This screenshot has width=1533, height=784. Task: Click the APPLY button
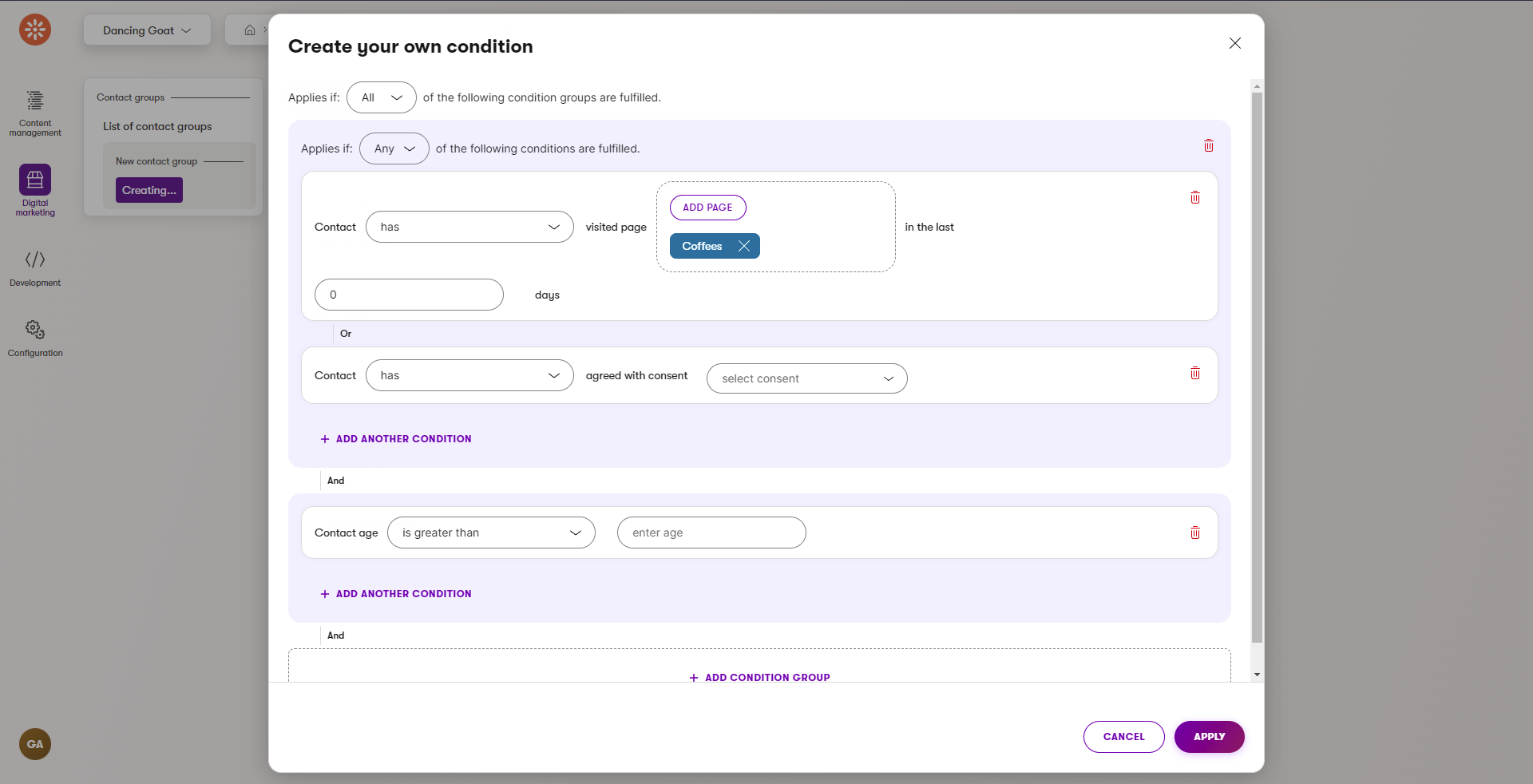pyautogui.click(x=1209, y=737)
